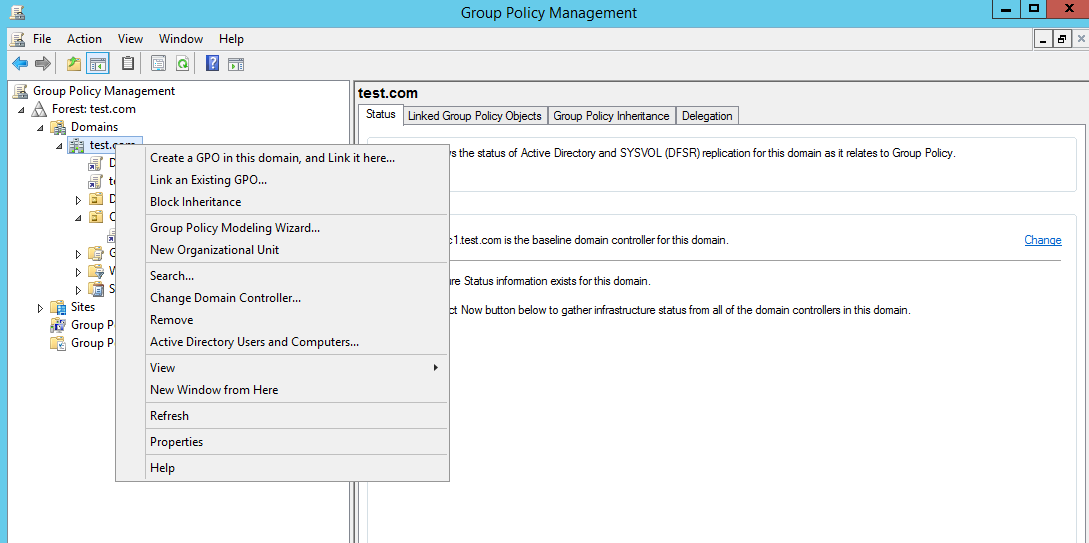Click the MMC console icon beside File menu
This screenshot has width=1089, height=543.
tap(18, 39)
